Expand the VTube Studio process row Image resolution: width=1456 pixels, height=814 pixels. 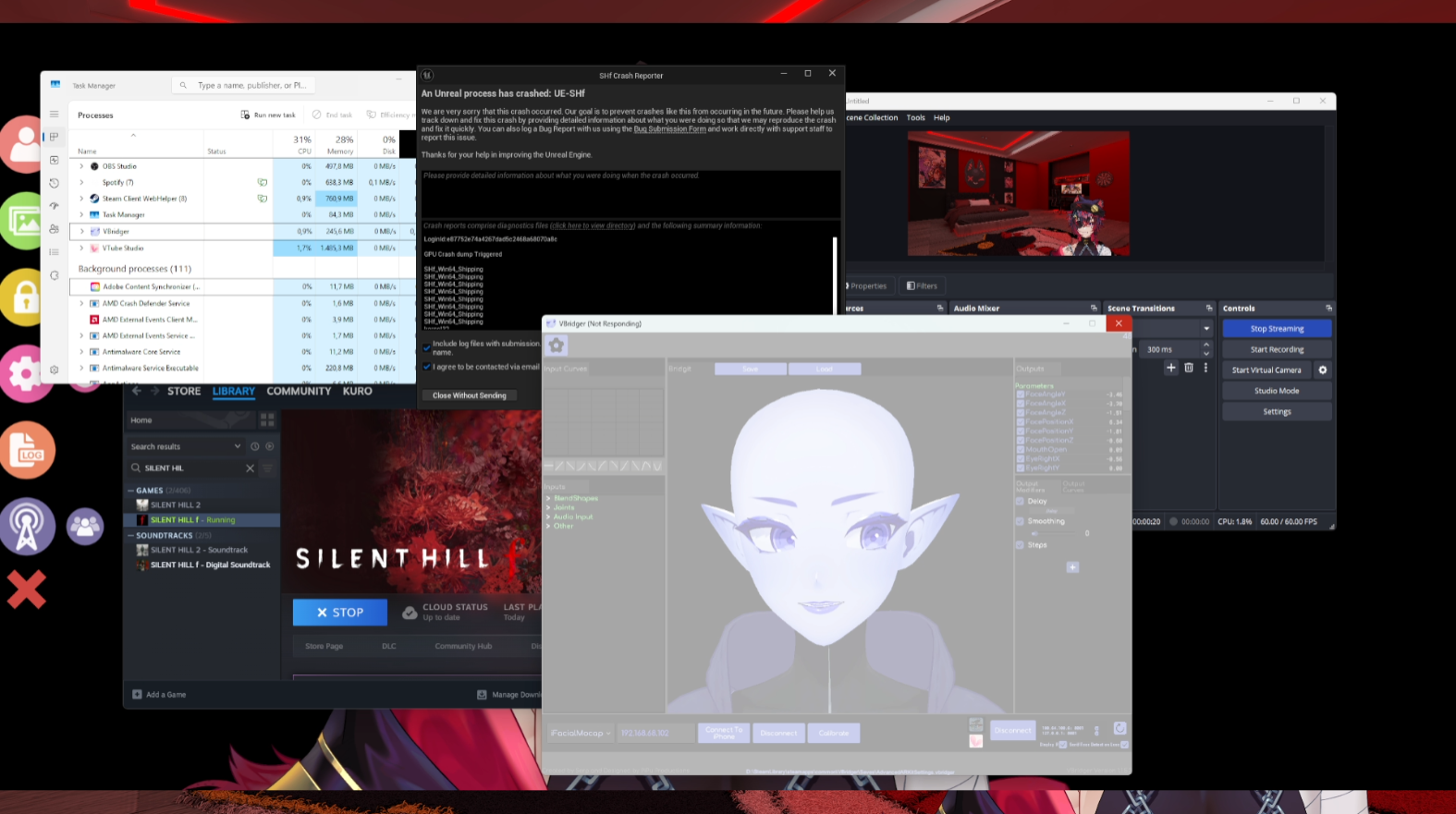81,248
